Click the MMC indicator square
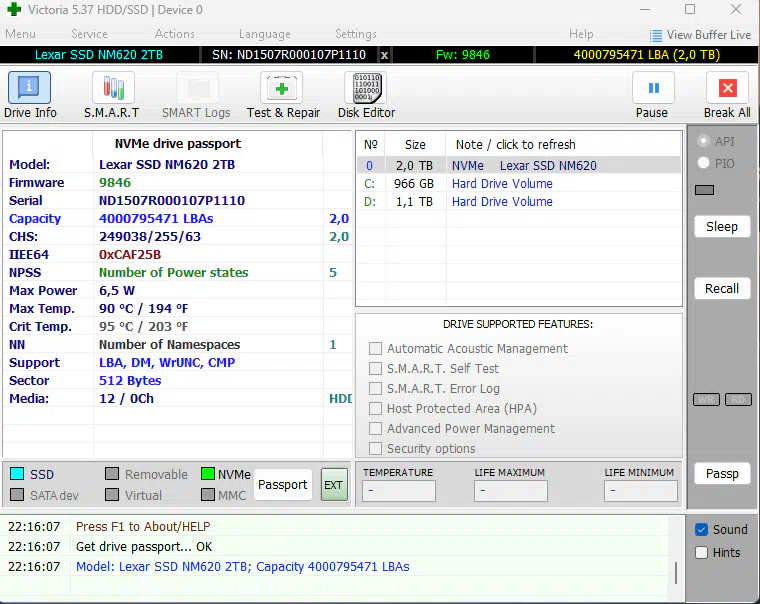Screen dimensions: 760x604 pos(208,494)
